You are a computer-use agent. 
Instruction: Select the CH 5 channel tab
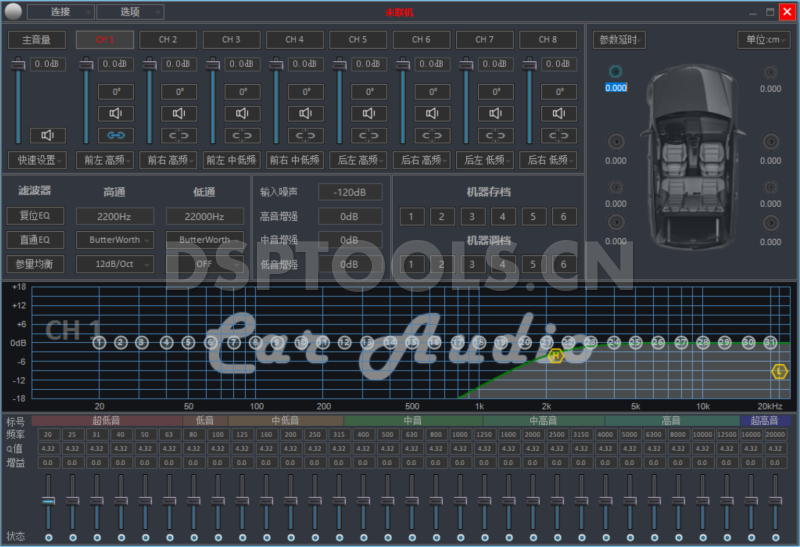pyautogui.click(x=358, y=39)
